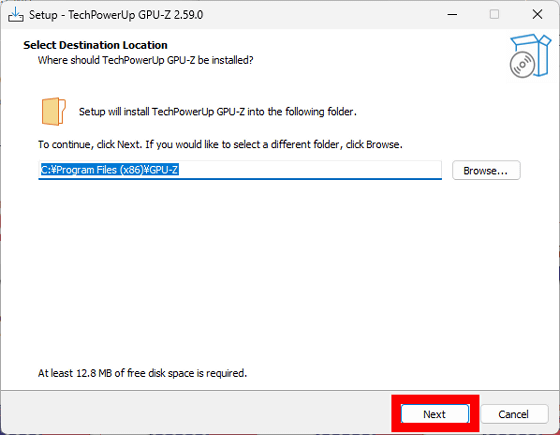Click the 'Where should TechPowerUp GPU-Z be installed?' text
Viewport: 560px width, 435px height.
pyautogui.click(x=146, y=60)
